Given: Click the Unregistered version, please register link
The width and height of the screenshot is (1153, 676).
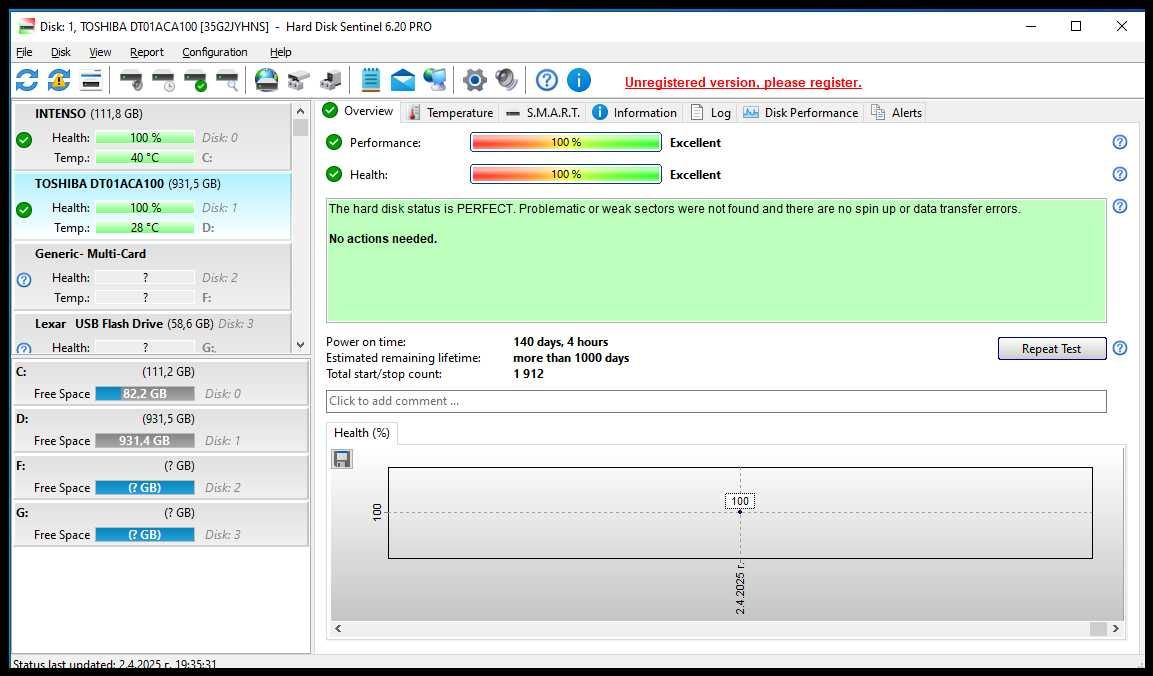Looking at the screenshot, I should coord(743,82).
